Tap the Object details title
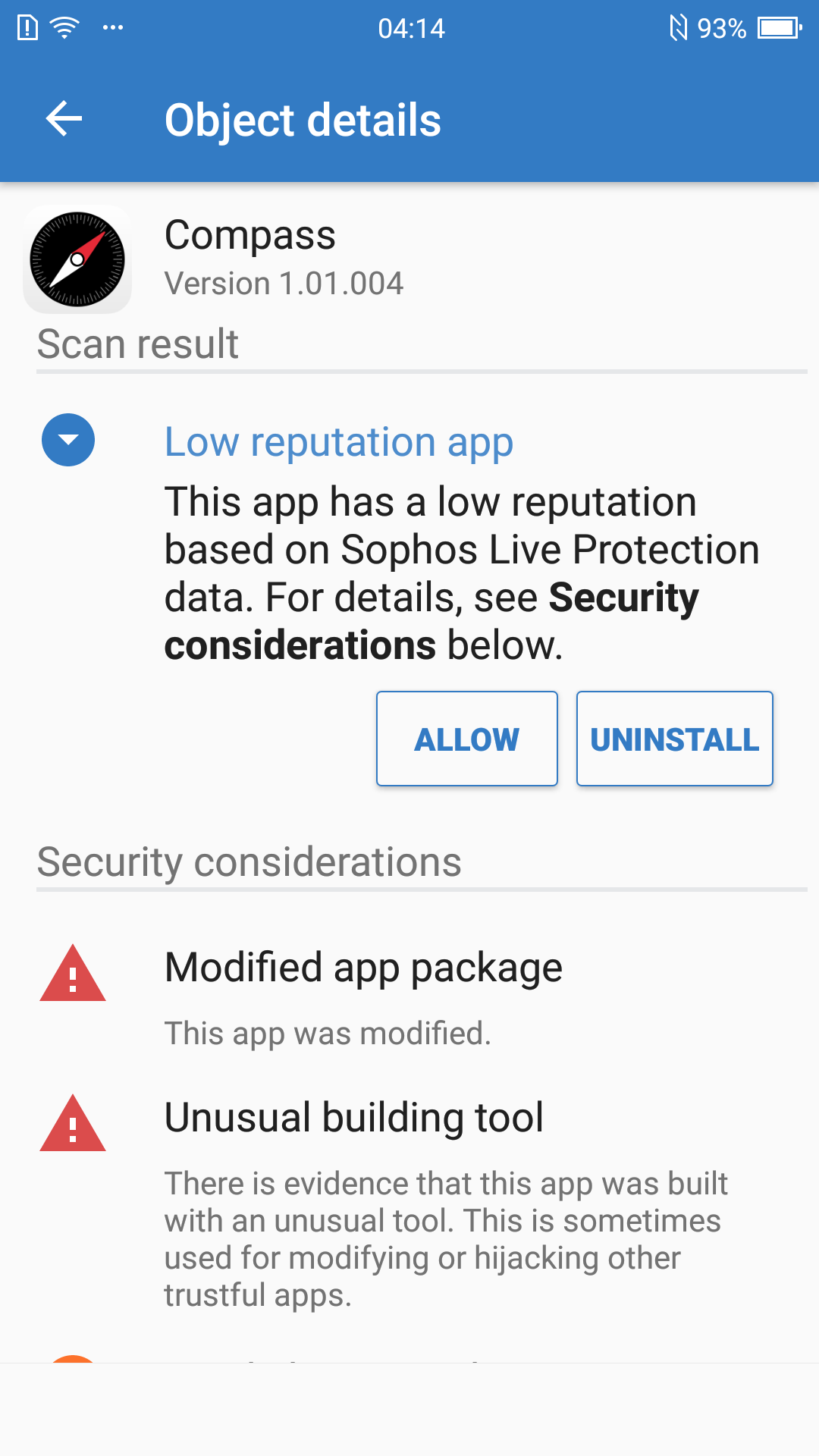The height and width of the screenshot is (1456, 819). click(x=303, y=121)
